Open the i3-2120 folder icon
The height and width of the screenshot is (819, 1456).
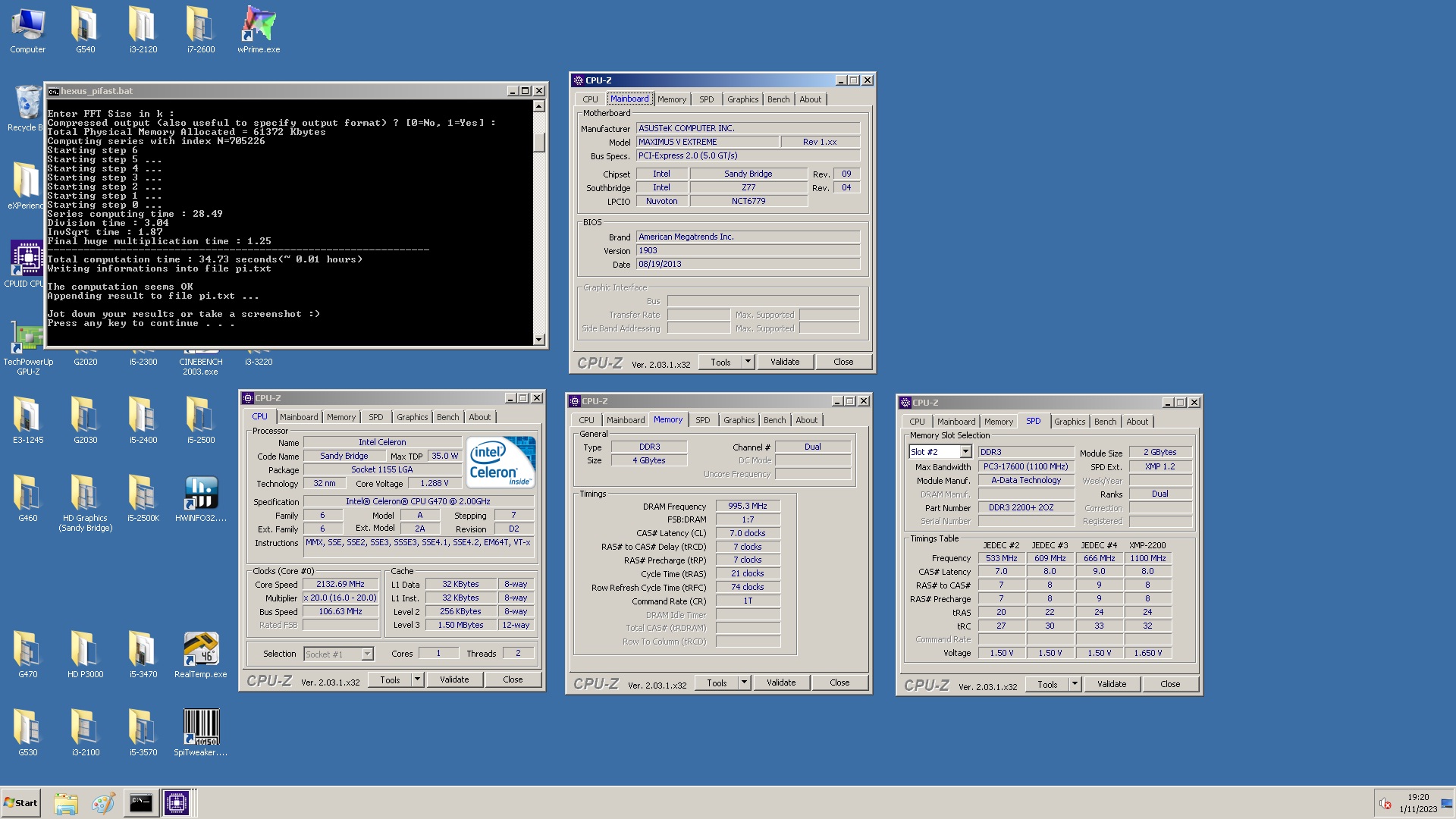[143, 30]
